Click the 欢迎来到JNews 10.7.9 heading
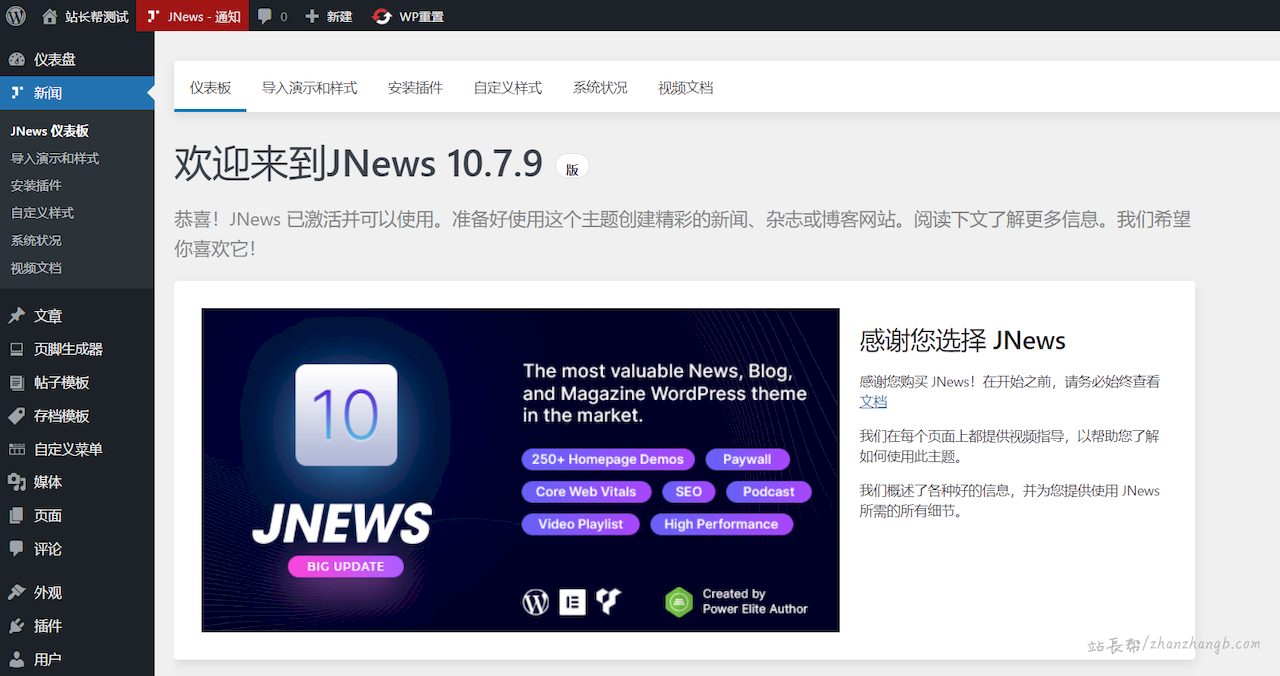Image resolution: width=1280 pixels, height=676 pixels. (x=358, y=164)
